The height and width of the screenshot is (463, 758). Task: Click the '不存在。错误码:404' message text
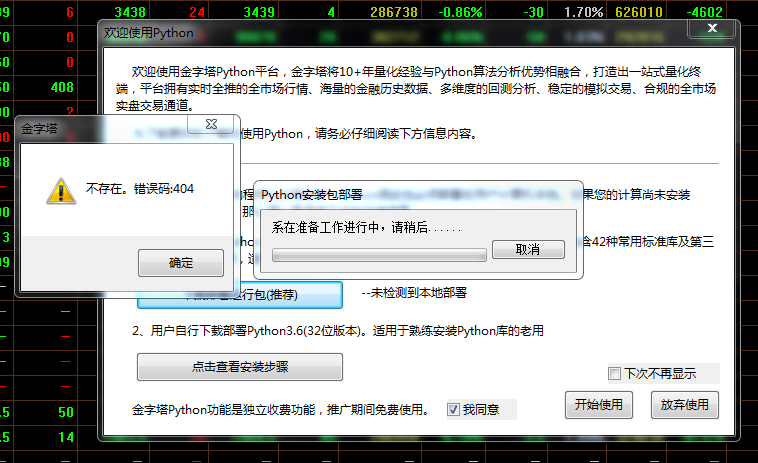140,188
